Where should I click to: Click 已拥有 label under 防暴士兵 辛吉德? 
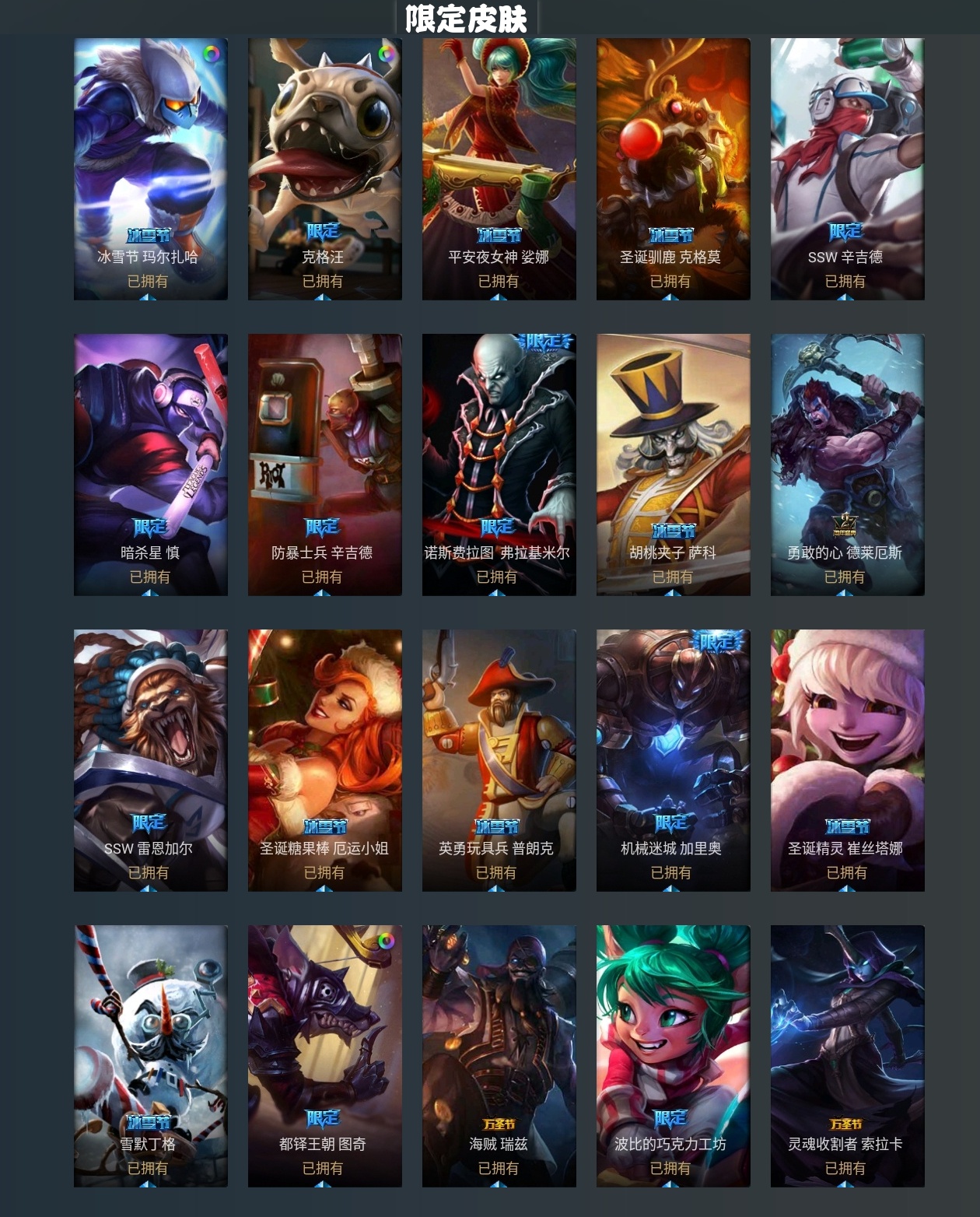click(322, 577)
